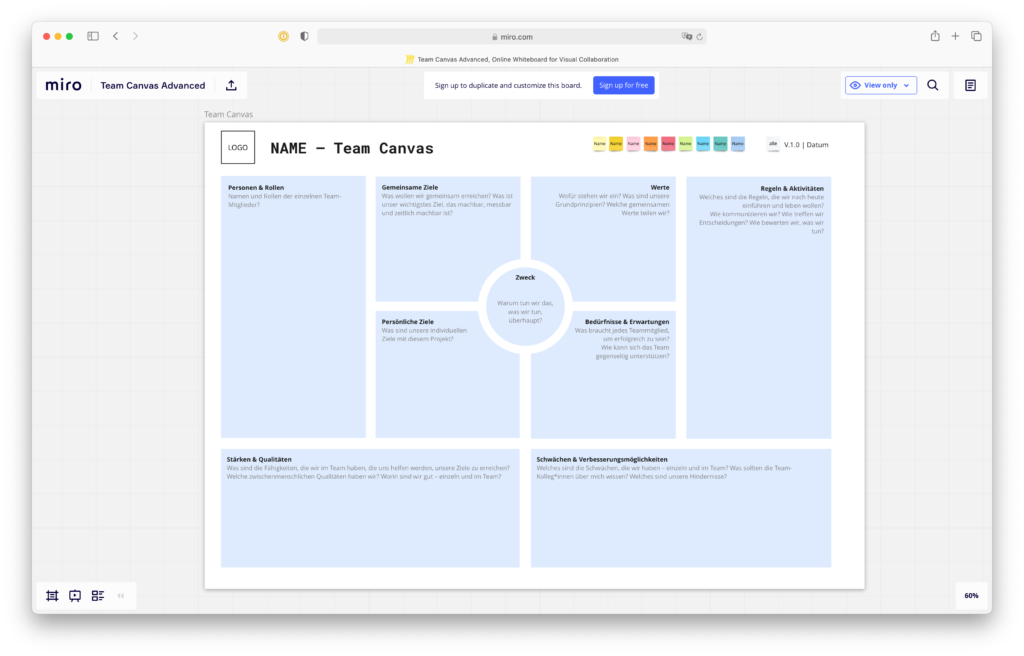Open the search icon in top bar
The image size is (1024, 656).
point(933,85)
